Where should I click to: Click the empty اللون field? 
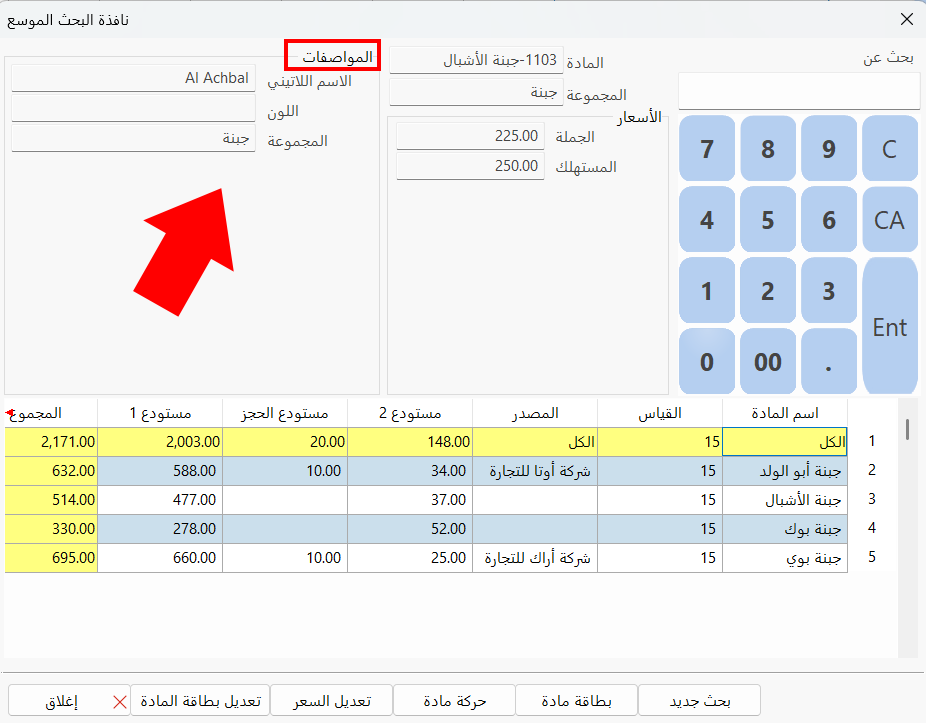click(x=130, y=109)
